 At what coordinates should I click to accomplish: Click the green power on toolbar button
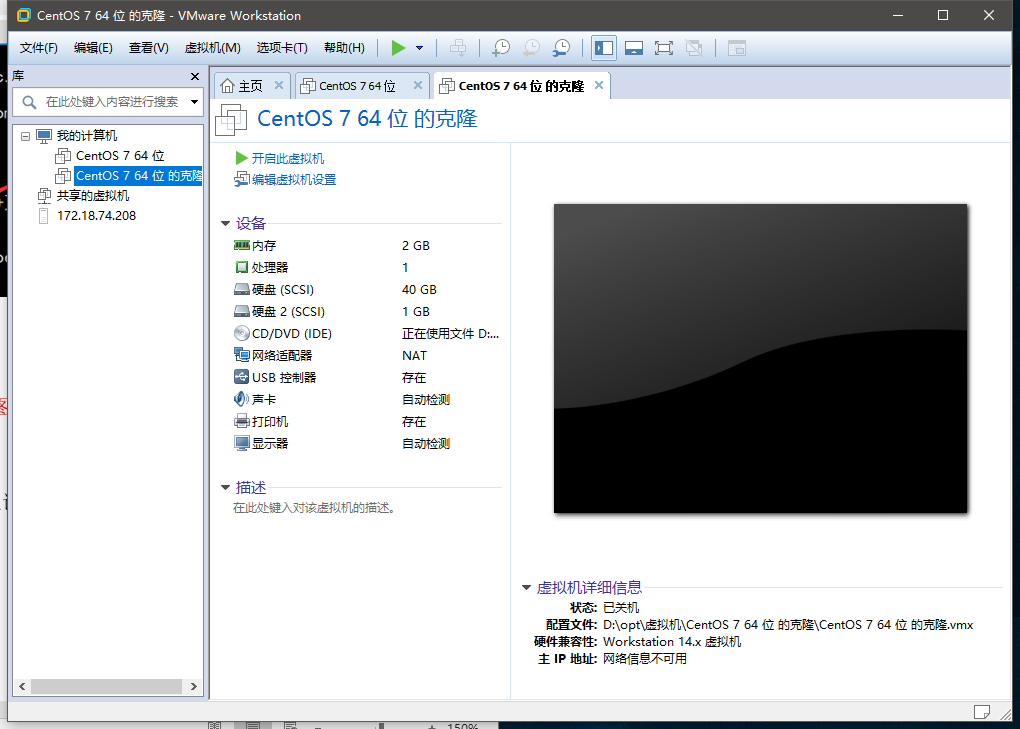click(398, 47)
